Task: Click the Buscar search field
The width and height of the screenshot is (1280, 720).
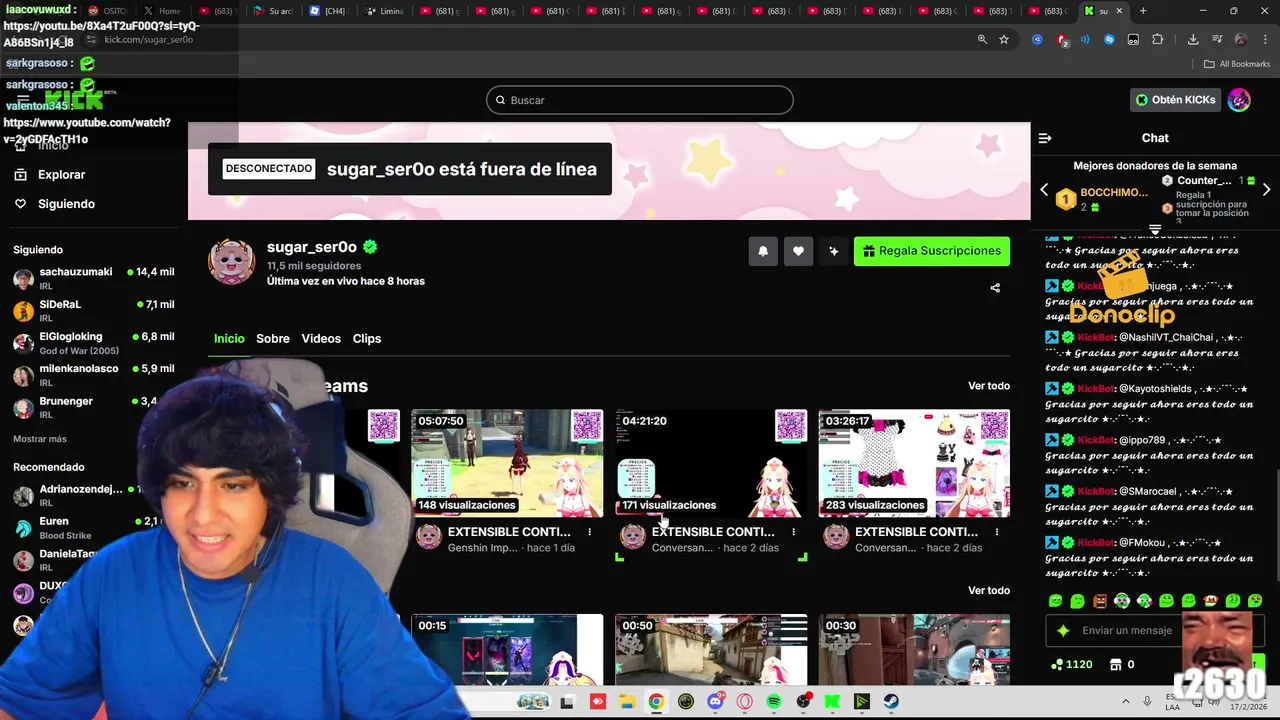Action: pyautogui.click(x=640, y=100)
